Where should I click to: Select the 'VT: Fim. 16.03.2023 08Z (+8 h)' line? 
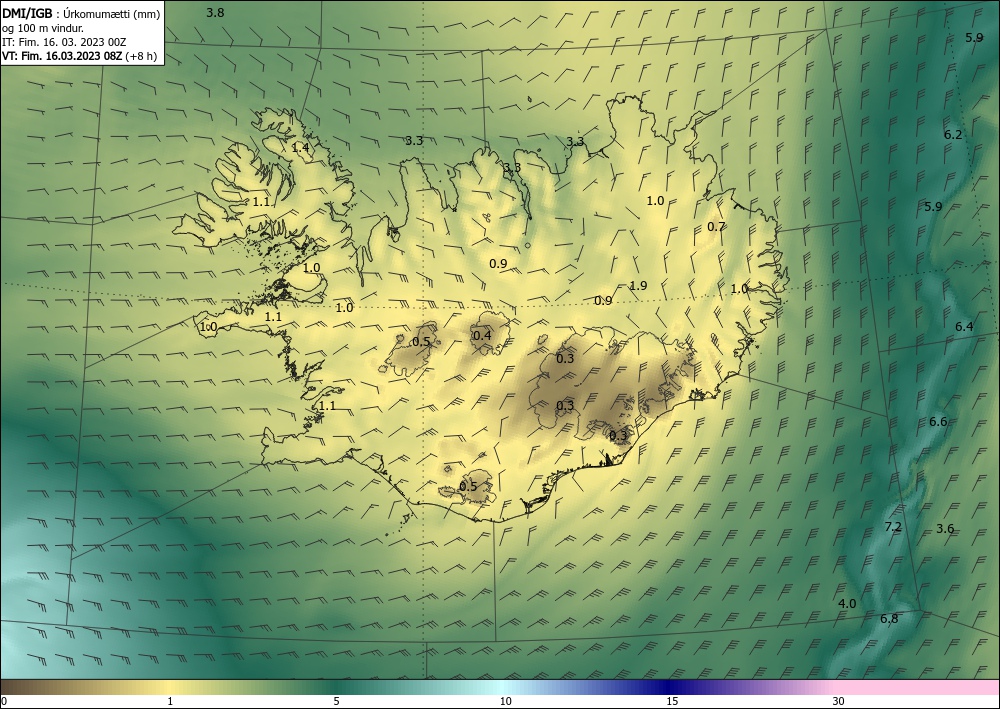coord(79,56)
